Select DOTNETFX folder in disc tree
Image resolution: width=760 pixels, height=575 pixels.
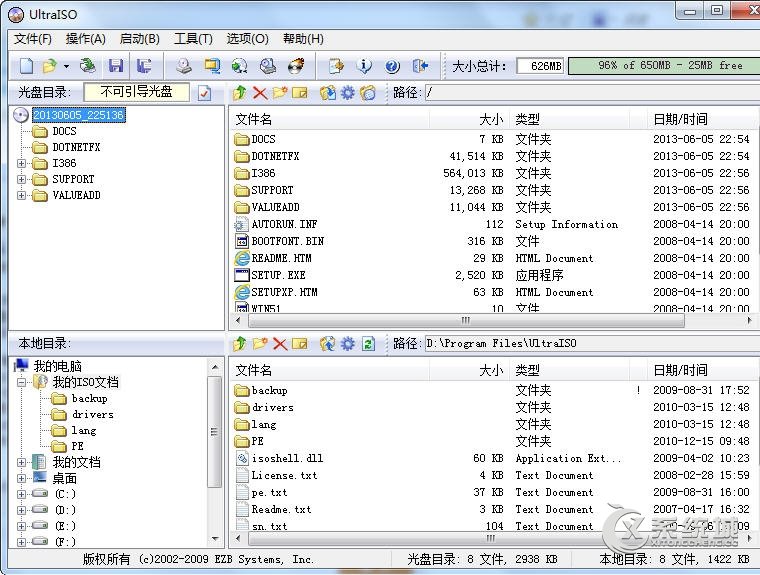click(76, 147)
